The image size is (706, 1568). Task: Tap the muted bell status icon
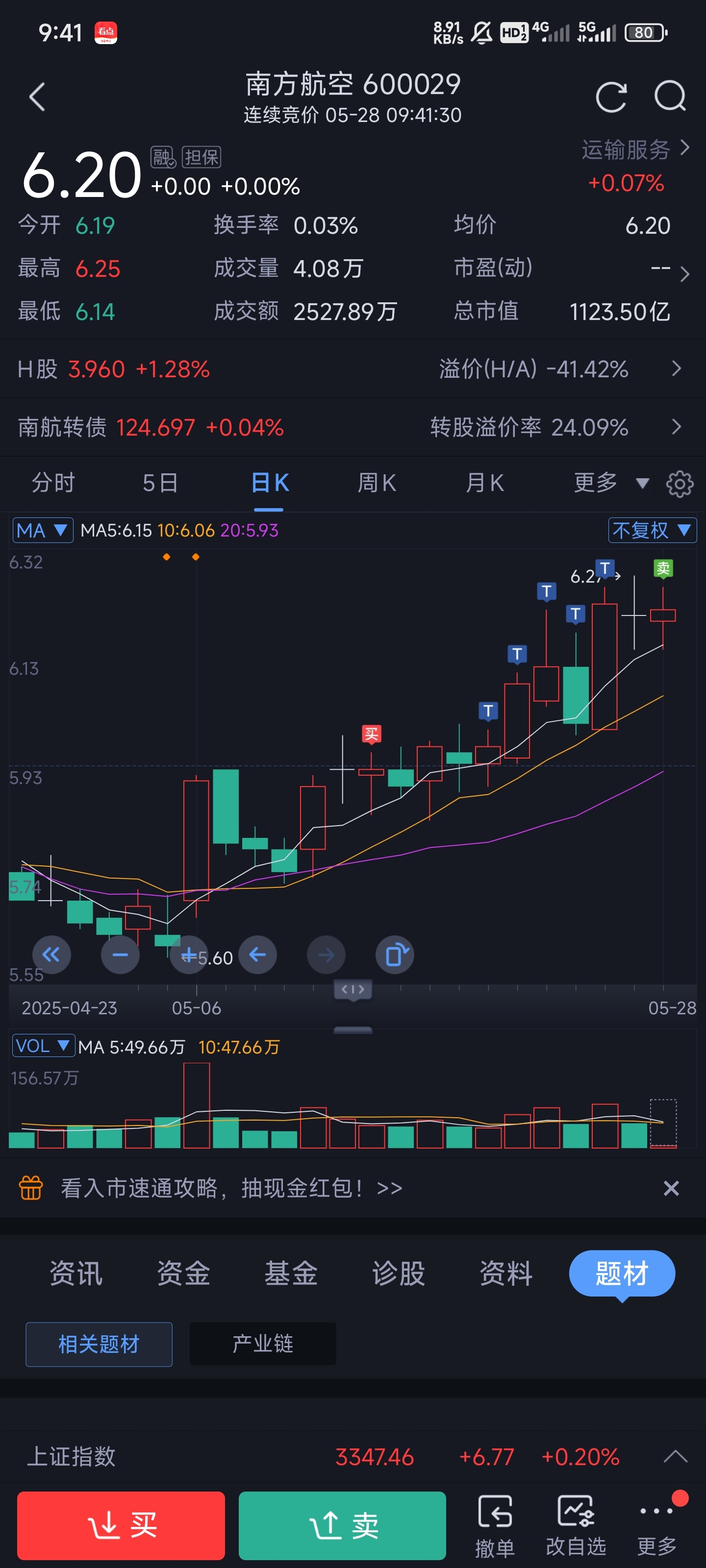click(x=481, y=32)
